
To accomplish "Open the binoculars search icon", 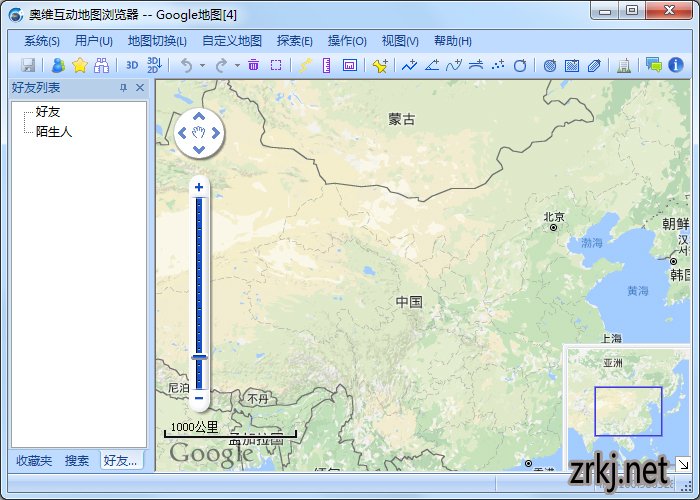I will pos(101,66).
